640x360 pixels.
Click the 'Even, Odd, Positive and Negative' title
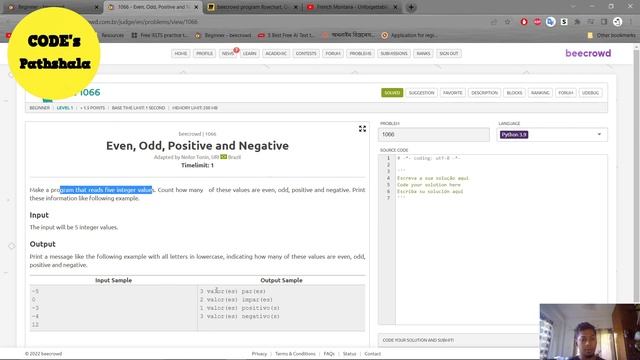click(x=197, y=146)
